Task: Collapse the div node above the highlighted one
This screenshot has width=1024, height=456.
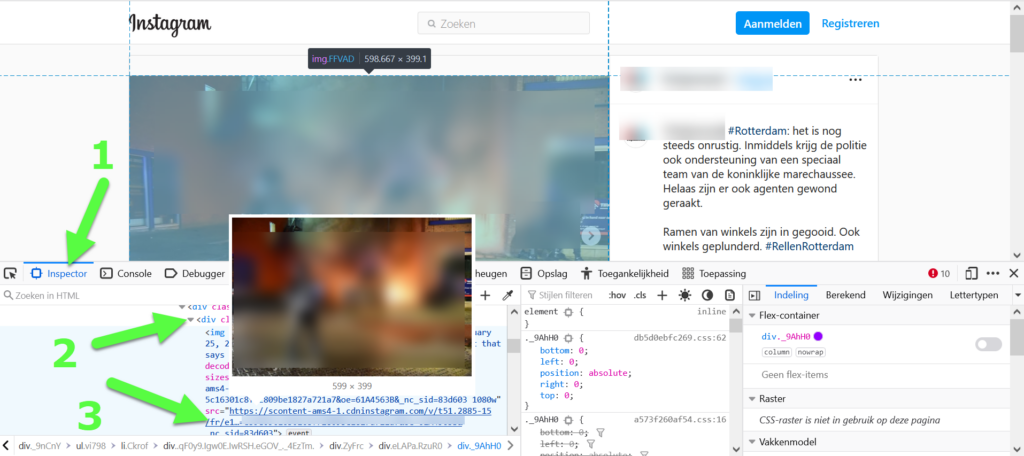Action: click(181, 306)
